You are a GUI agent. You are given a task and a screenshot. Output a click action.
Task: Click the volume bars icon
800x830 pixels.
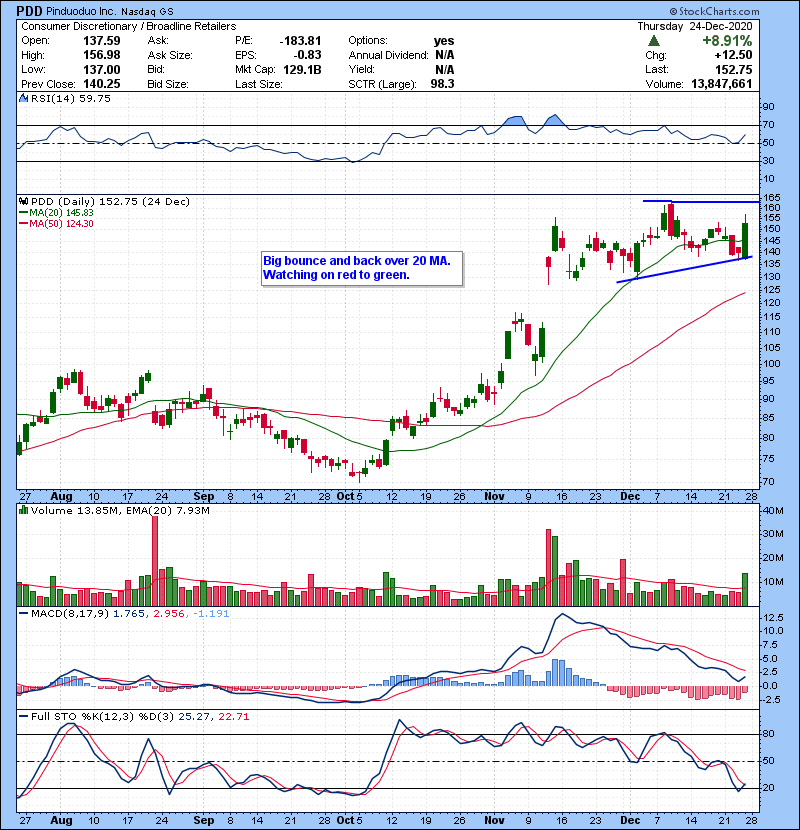[23, 510]
